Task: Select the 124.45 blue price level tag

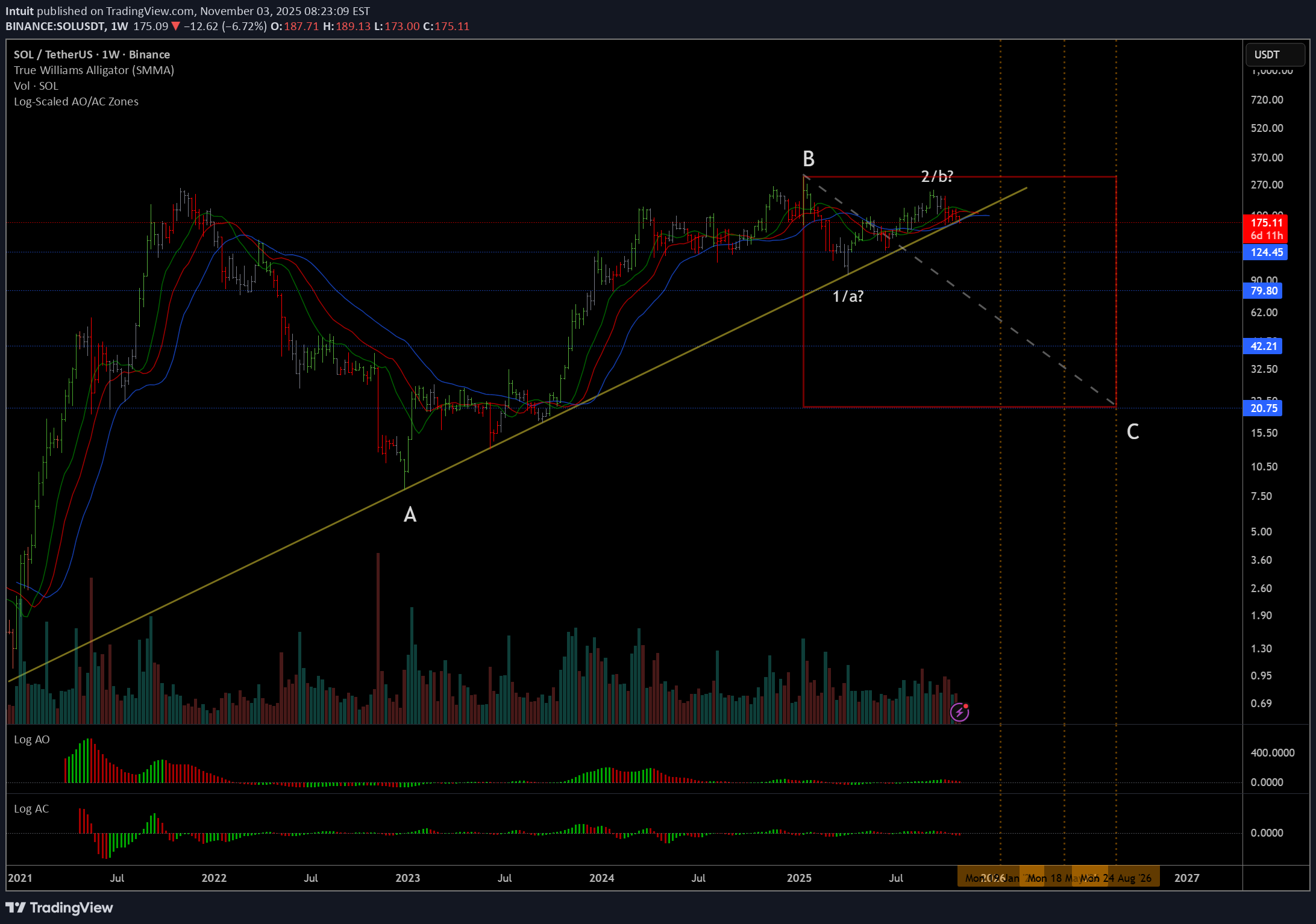Action: click(x=1266, y=252)
